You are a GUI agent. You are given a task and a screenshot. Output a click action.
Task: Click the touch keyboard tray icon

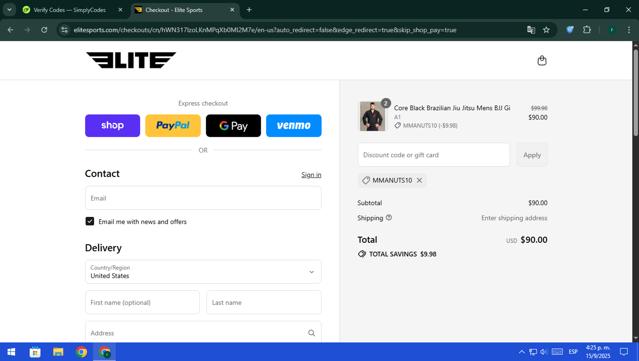557,352
